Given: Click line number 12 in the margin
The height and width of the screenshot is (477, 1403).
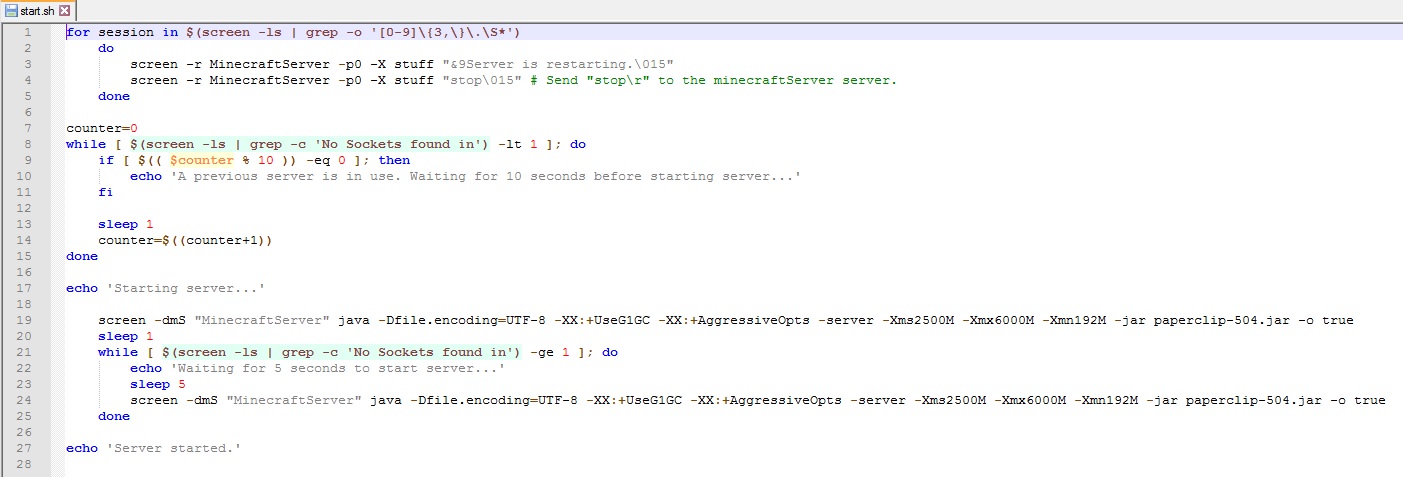Looking at the screenshot, I should (x=25, y=208).
